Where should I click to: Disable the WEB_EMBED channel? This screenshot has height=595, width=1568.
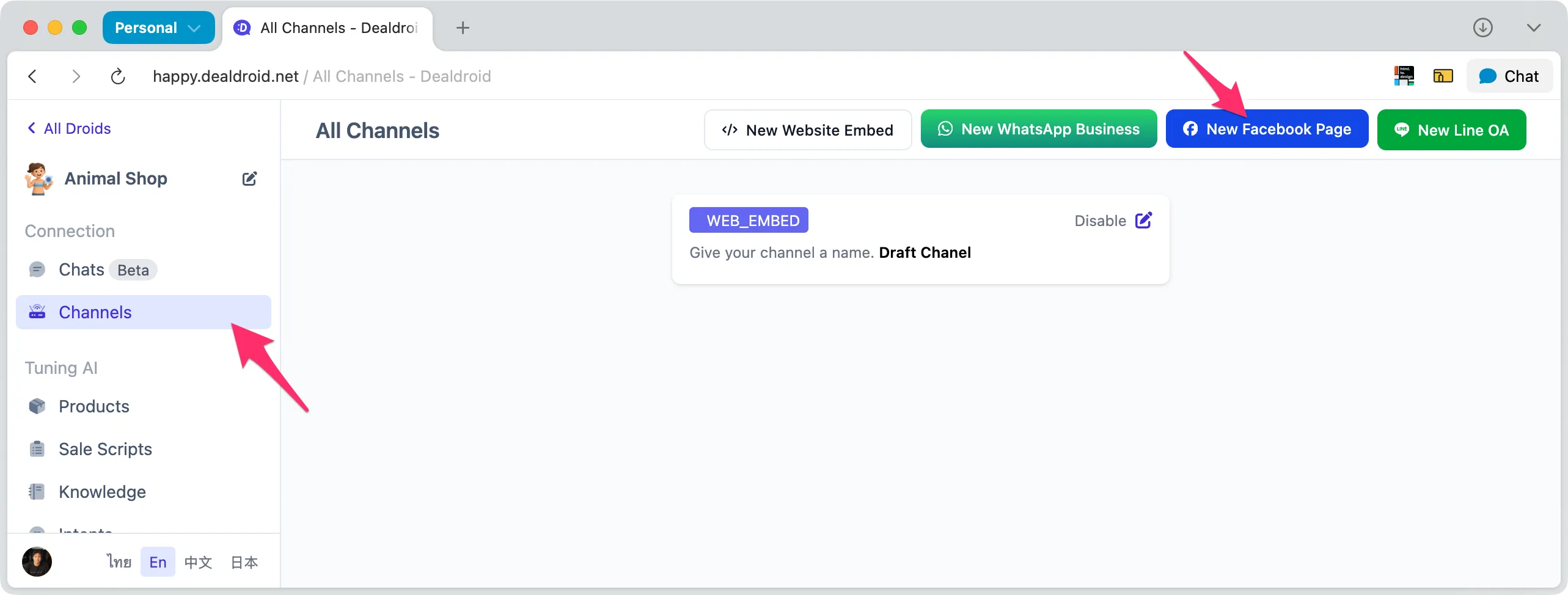pos(1099,221)
